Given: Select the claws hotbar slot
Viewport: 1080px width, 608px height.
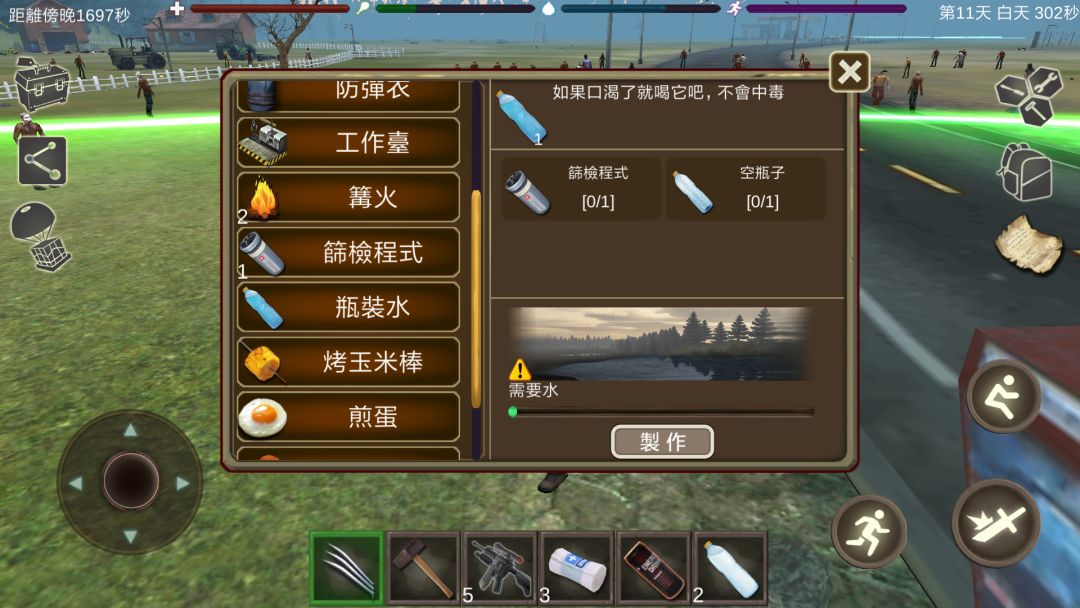Looking at the screenshot, I should (346, 568).
